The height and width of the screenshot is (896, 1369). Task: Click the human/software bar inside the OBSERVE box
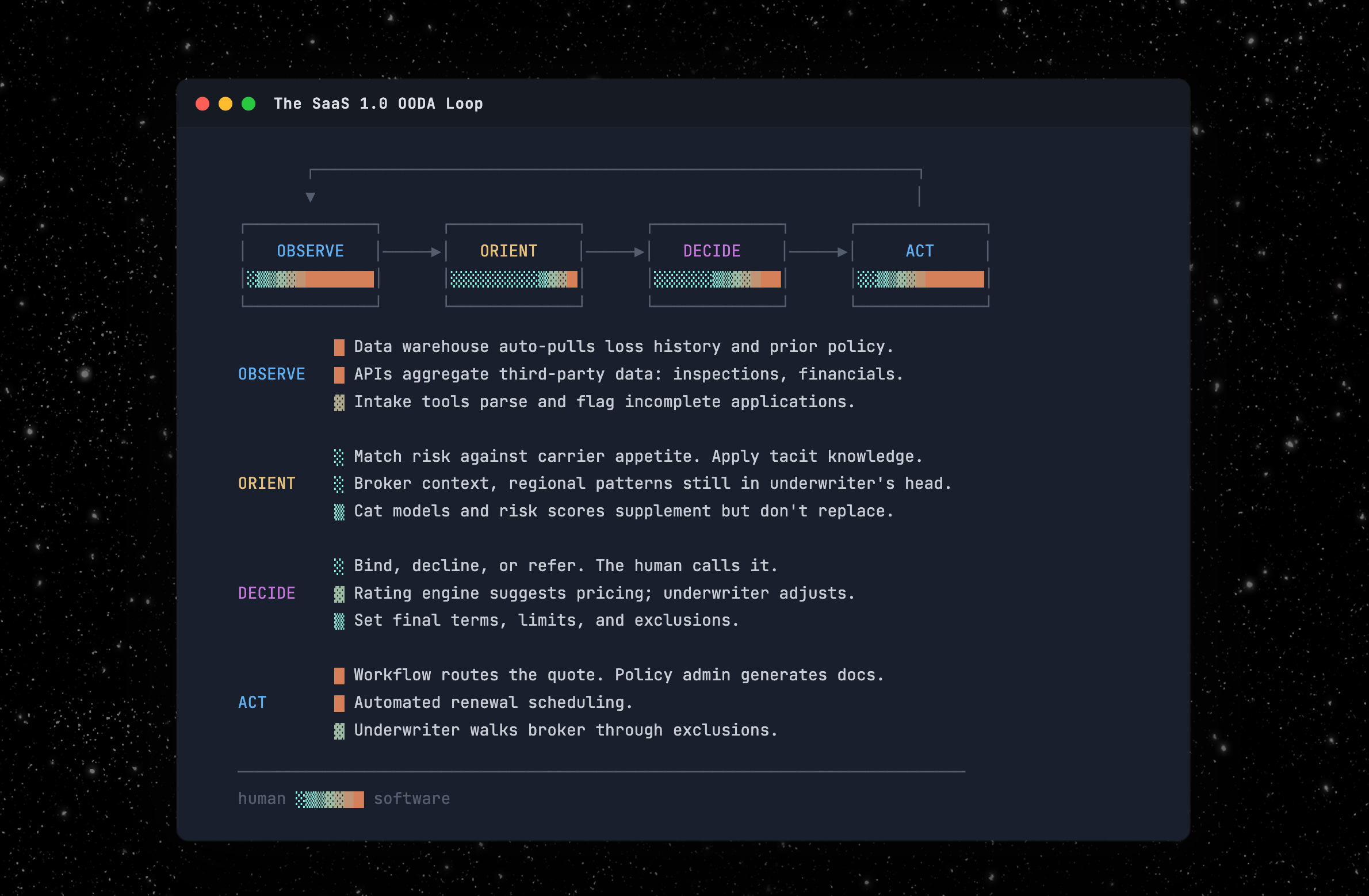(311, 279)
